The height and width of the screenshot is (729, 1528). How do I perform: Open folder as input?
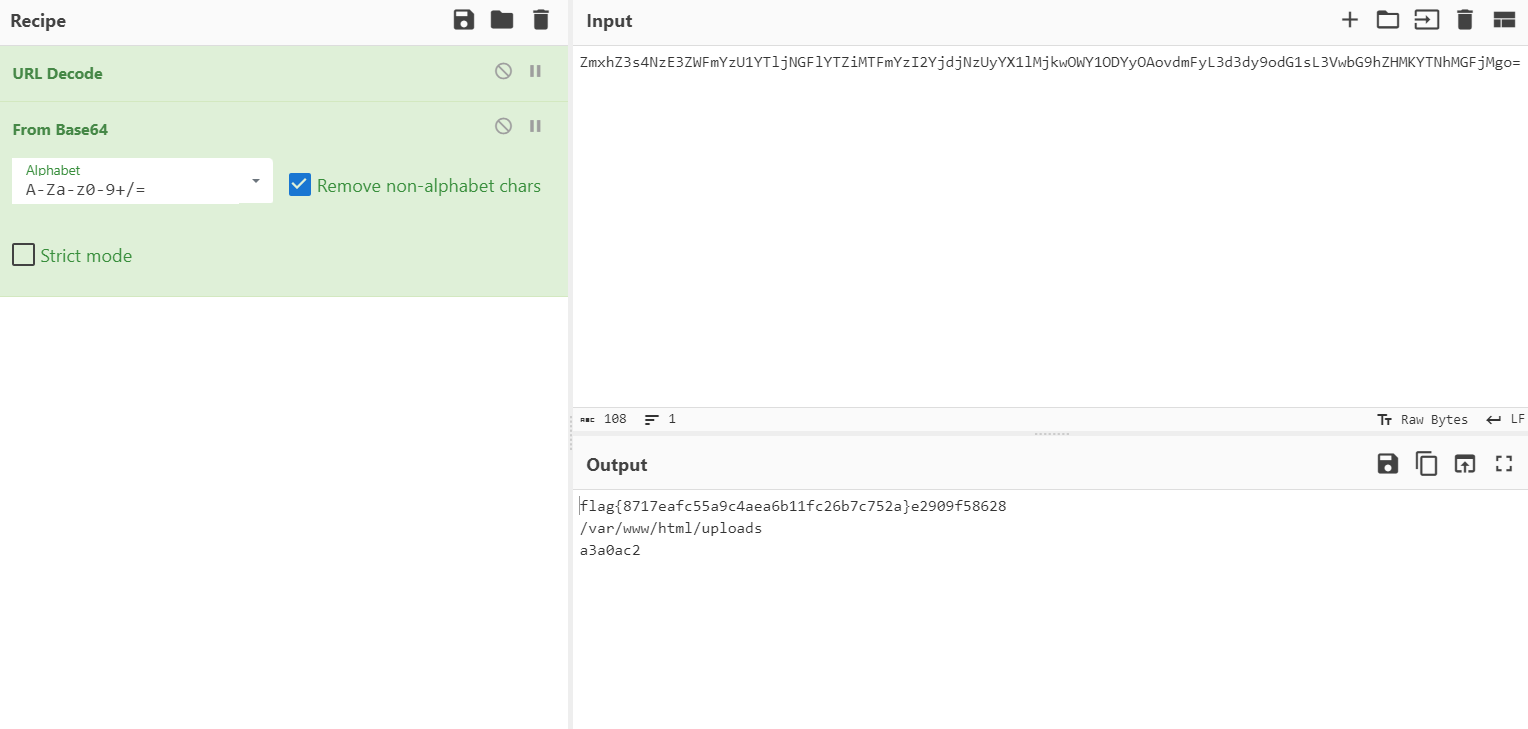click(1387, 20)
